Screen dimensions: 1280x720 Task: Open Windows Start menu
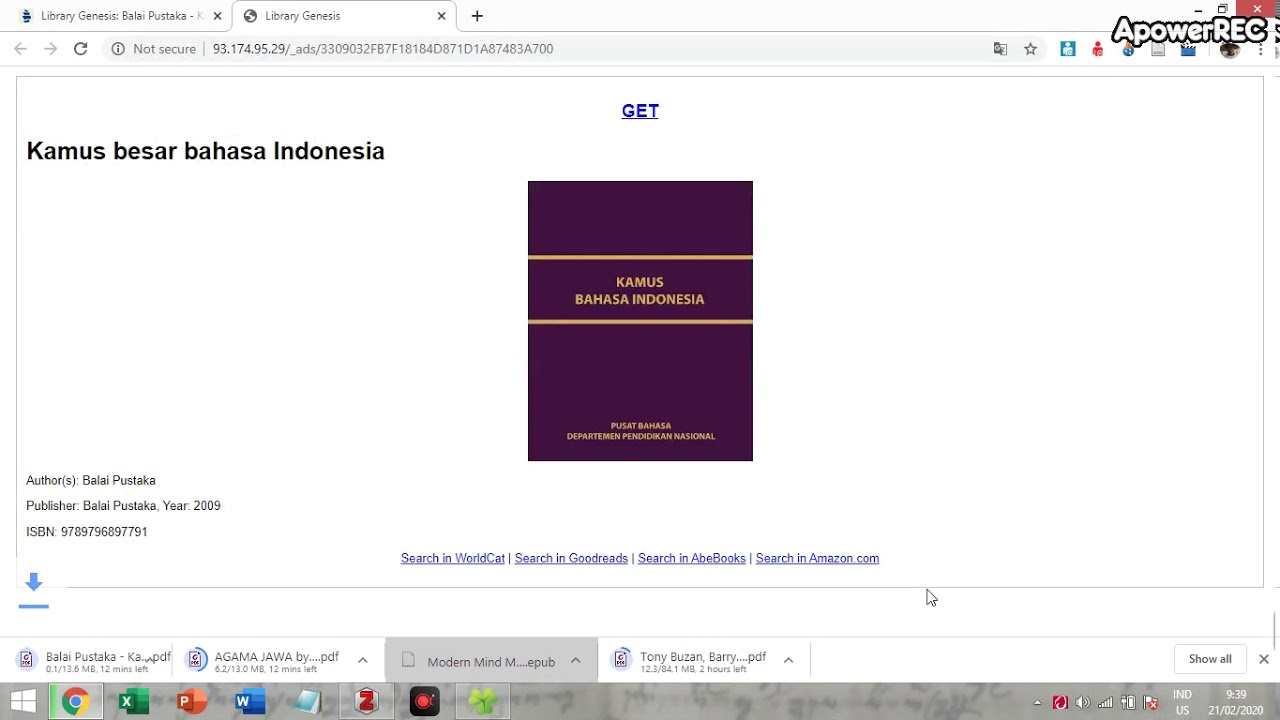pyautogui.click(x=23, y=701)
